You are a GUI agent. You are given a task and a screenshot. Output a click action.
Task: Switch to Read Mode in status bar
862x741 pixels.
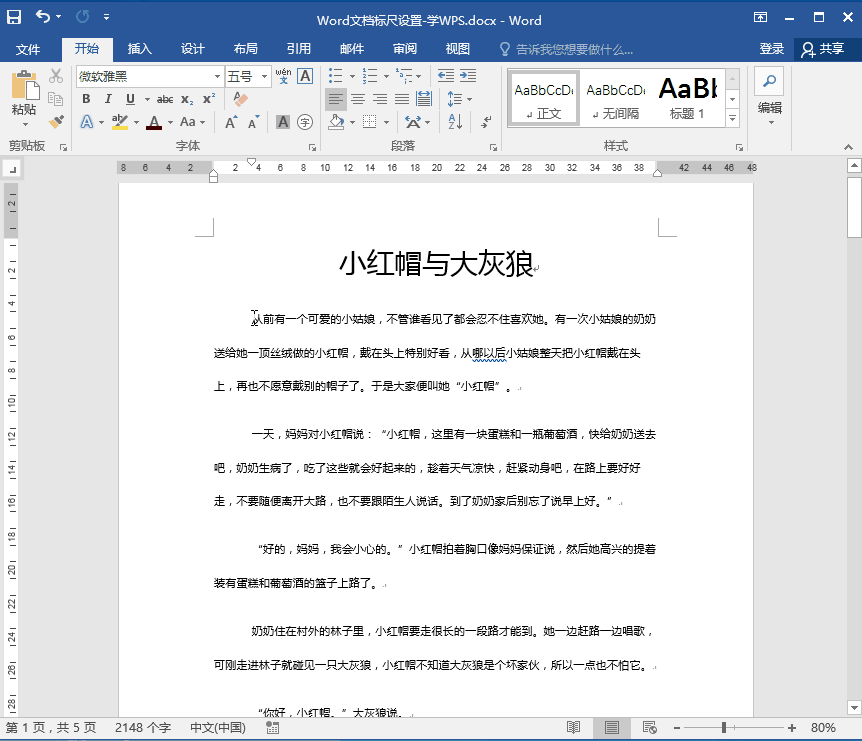(575, 727)
